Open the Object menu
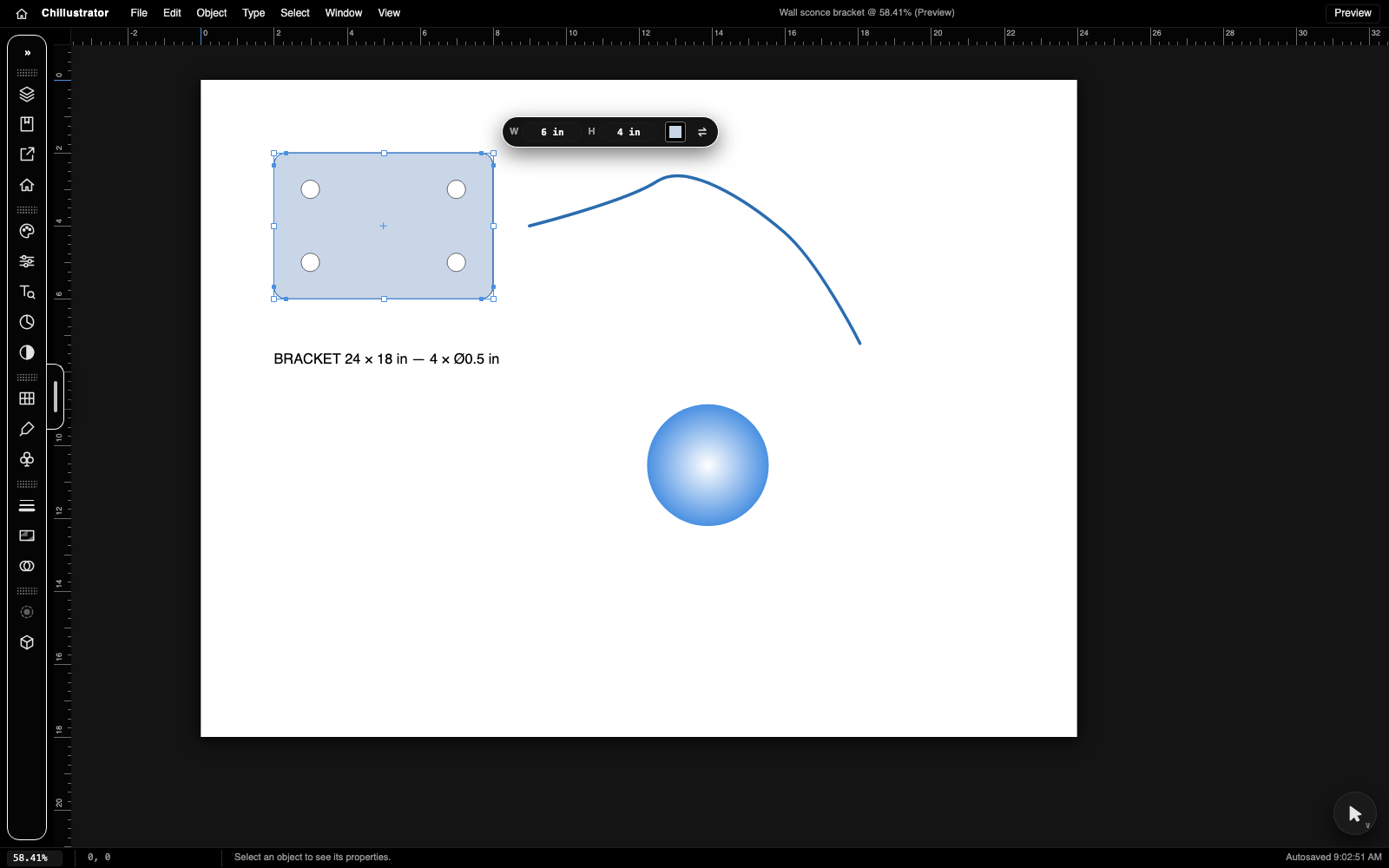 click(212, 13)
